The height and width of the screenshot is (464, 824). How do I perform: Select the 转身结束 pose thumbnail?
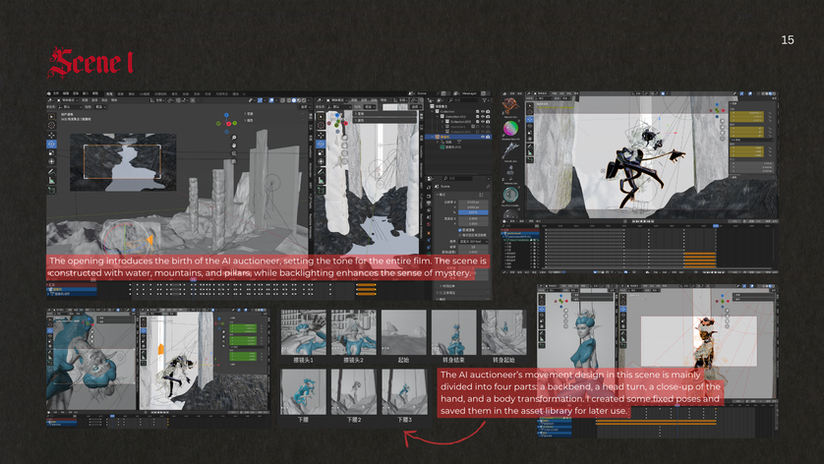[454, 333]
